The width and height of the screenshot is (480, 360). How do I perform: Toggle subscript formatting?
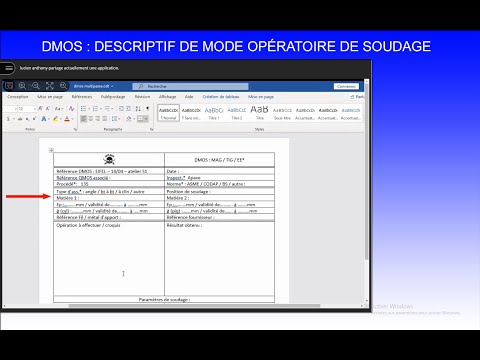[x=27, y=119]
